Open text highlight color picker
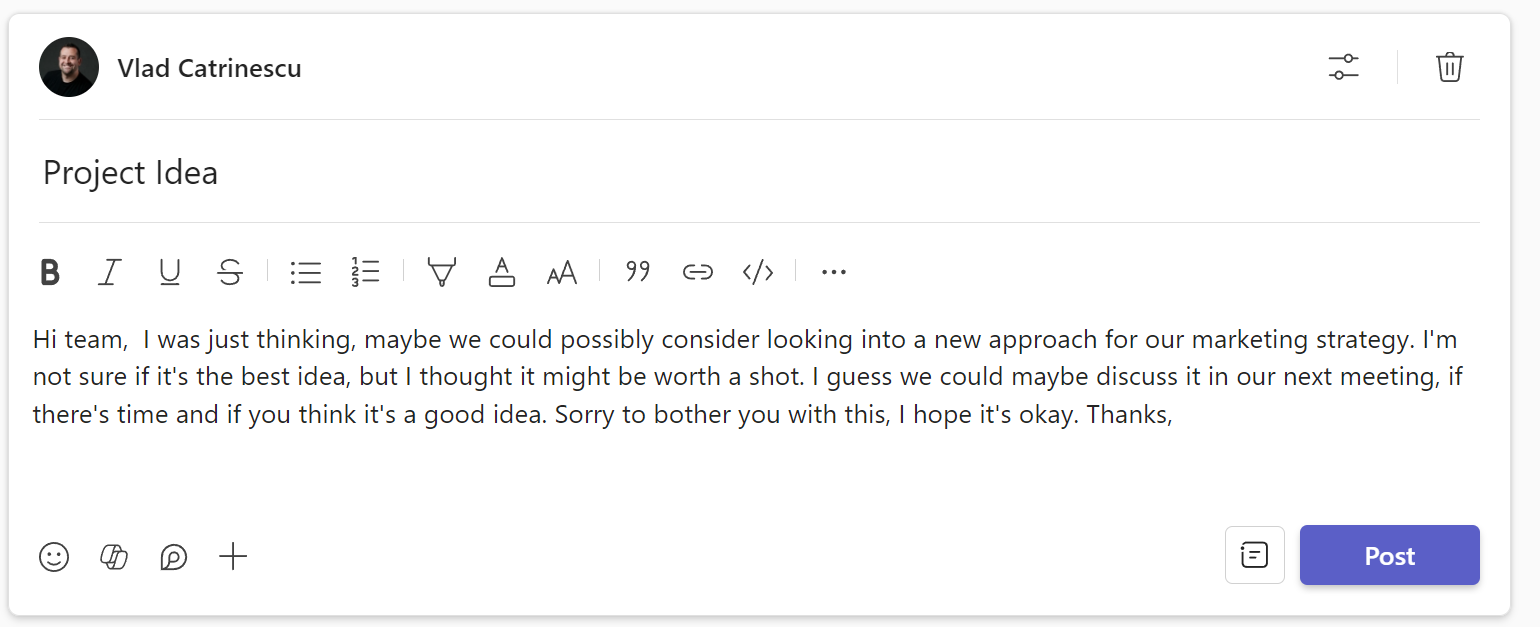The image size is (1540, 627). click(441, 272)
